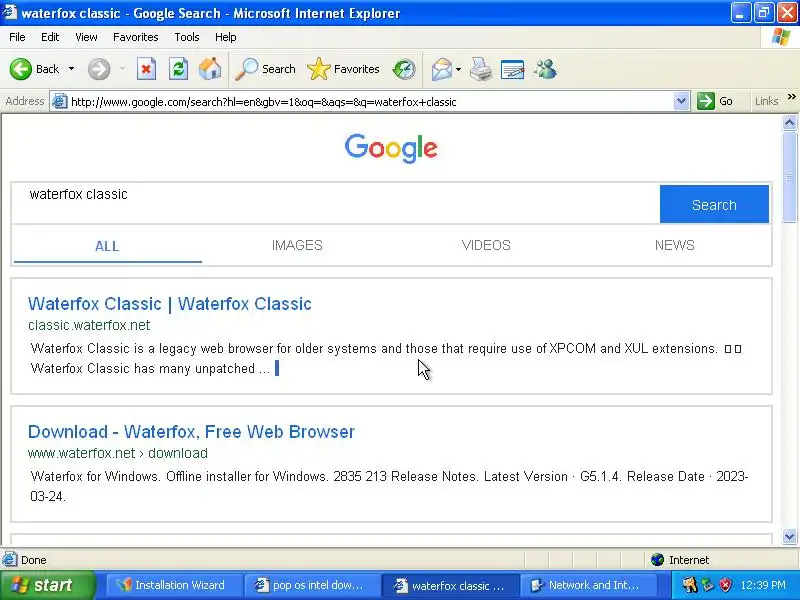800x600 pixels.
Task: Stop page loading with red X icon
Action: pyautogui.click(x=146, y=69)
